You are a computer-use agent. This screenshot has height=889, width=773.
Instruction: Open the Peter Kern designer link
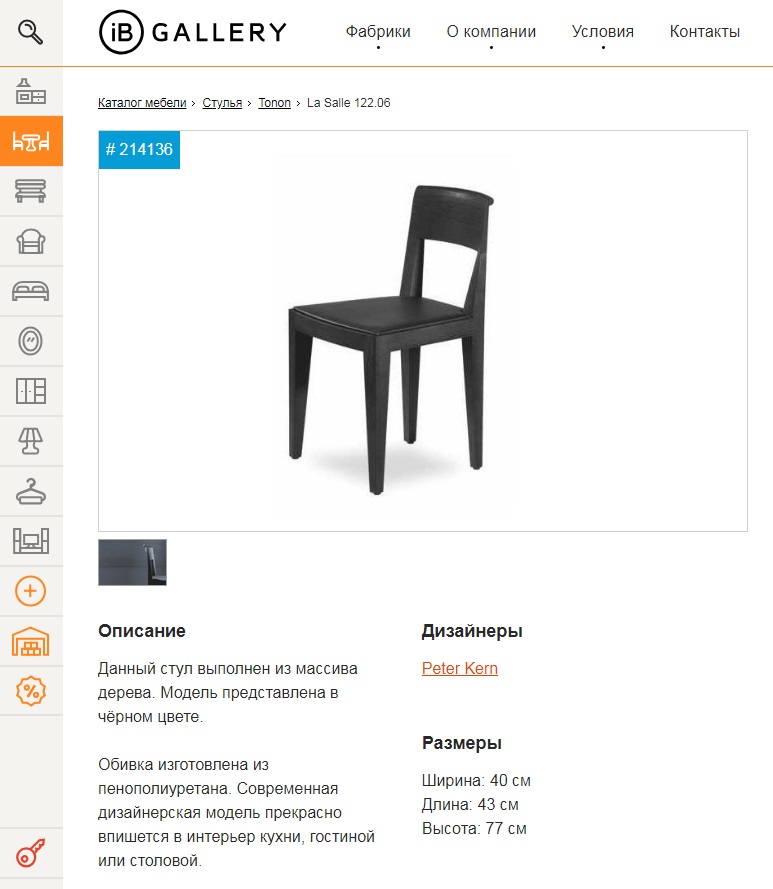[460, 668]
